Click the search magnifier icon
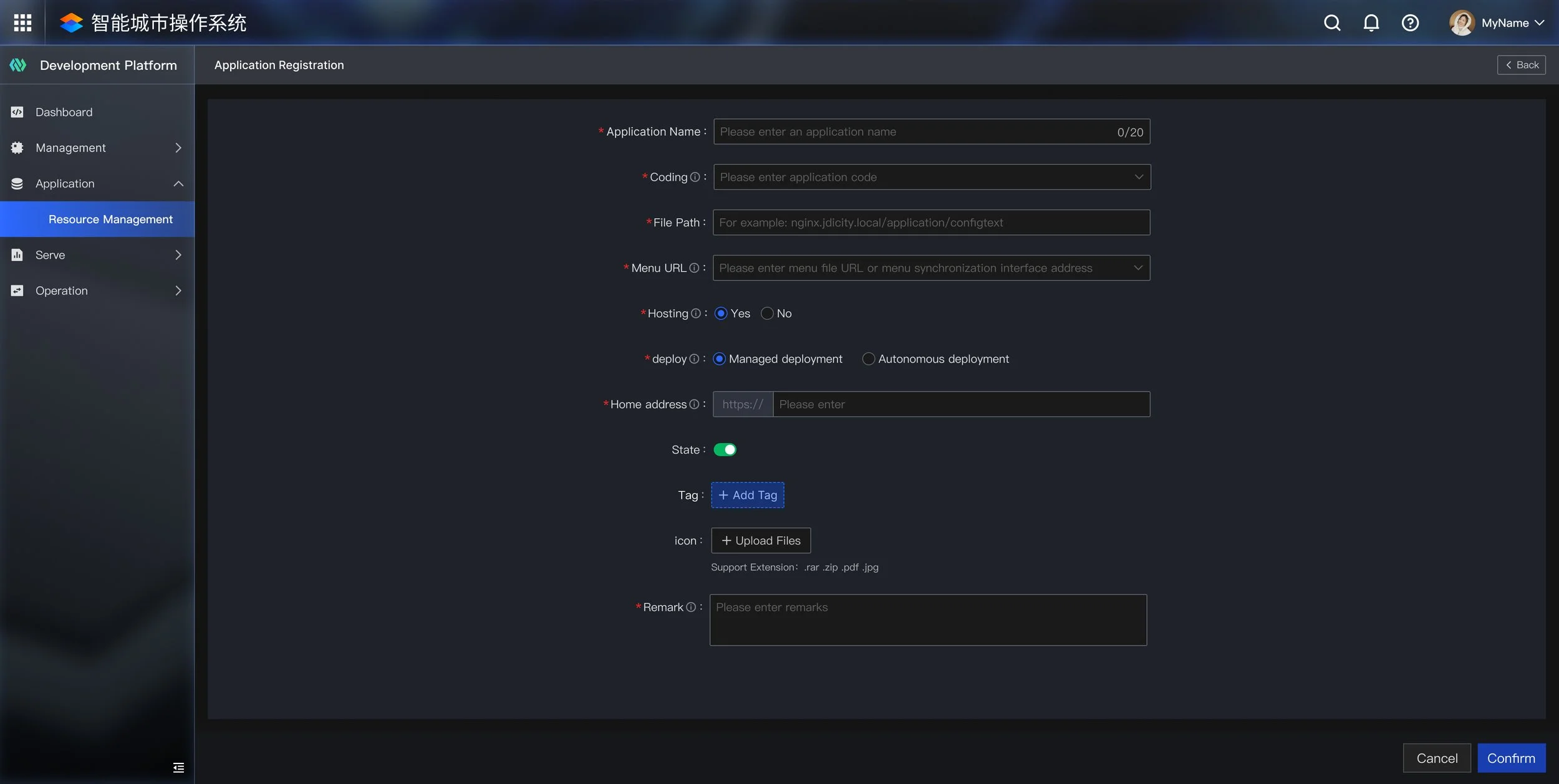Screen dimensions: 1559x784 tap(1332, 23)
